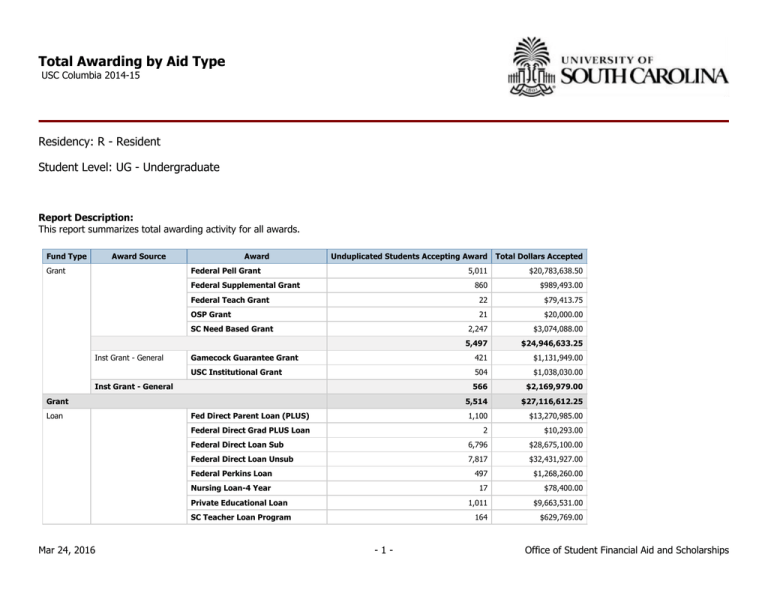
Task: Select the 'SC Need Based Grant' cell
Action: (257, 329)
